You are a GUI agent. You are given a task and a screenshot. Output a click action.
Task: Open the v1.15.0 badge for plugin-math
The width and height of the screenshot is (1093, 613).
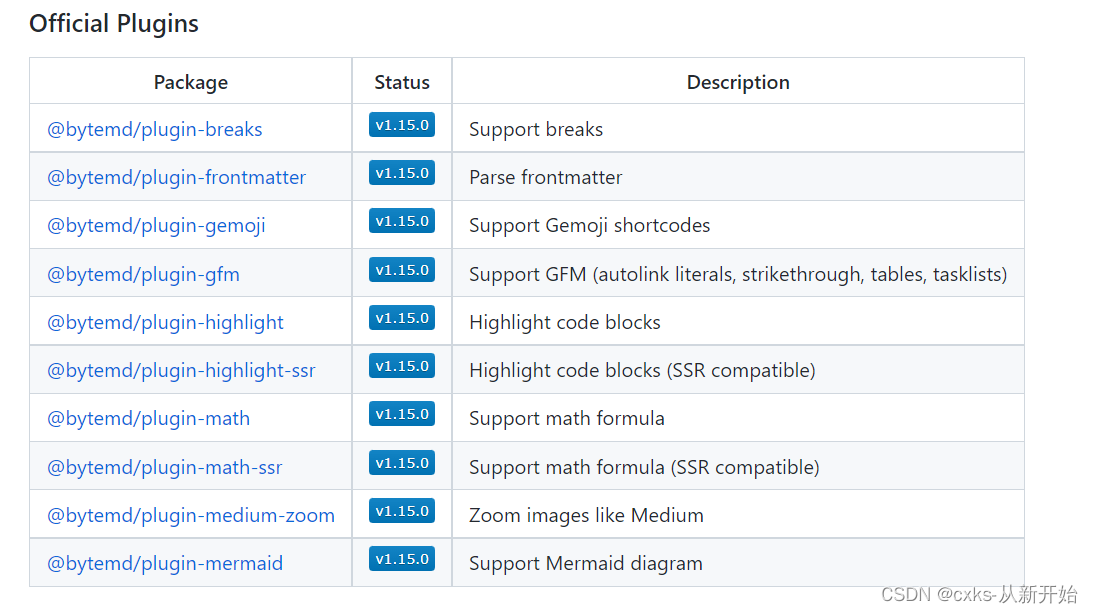coord(402,414)
